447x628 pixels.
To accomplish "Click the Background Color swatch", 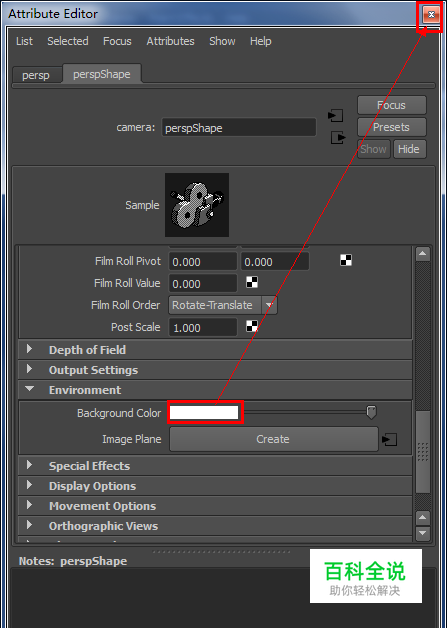I will (x=204, y=413).
